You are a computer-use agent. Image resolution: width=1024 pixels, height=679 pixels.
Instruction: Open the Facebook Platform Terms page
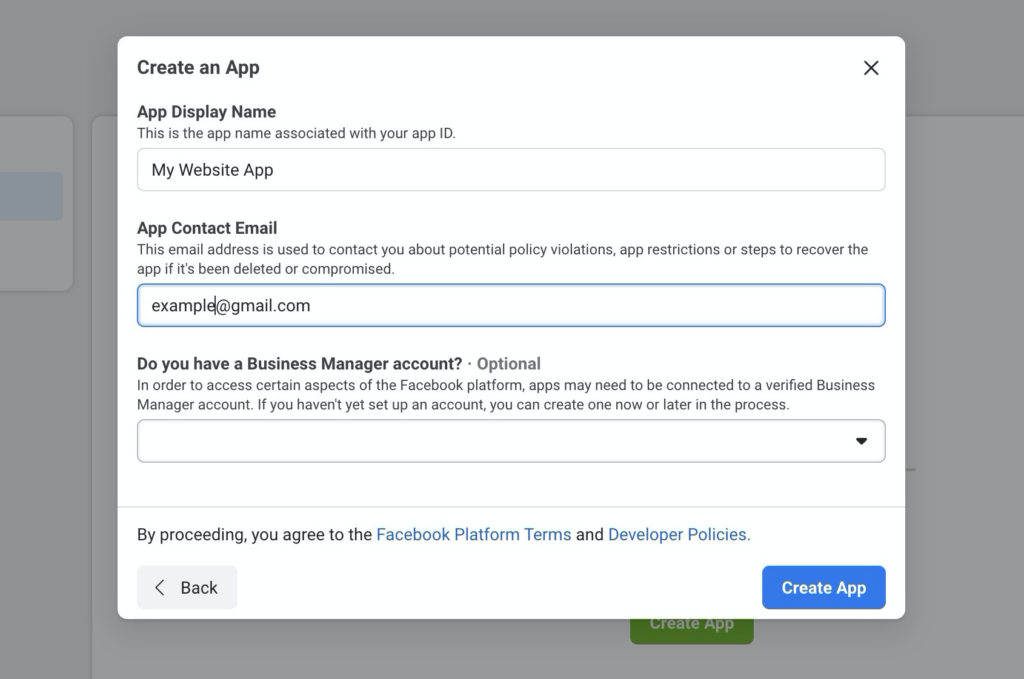473,534
